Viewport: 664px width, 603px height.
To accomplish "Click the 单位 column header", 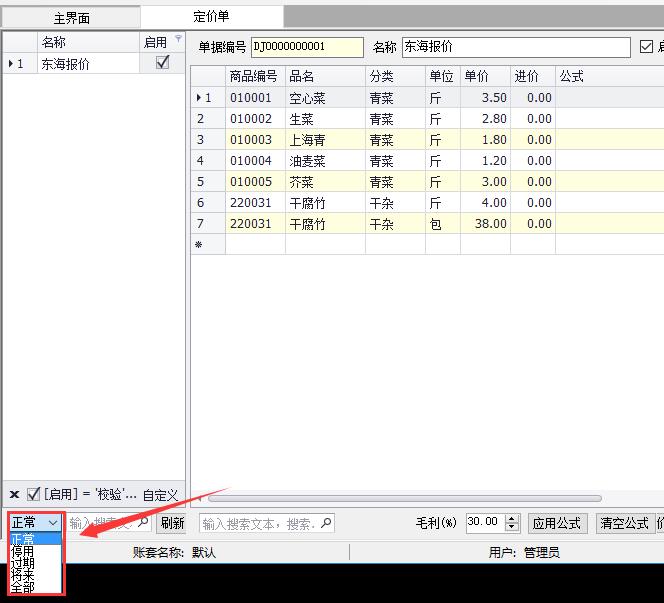I will (x=443, y=77).
